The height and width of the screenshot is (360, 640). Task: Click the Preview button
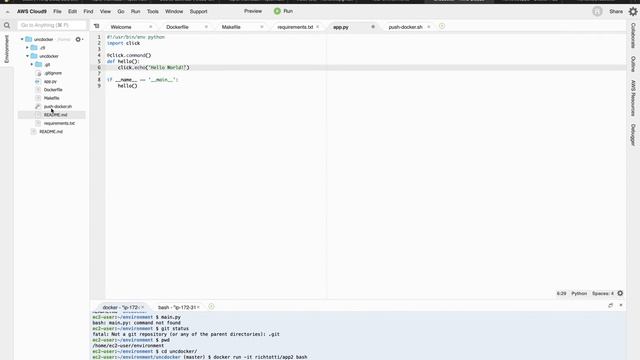[x=253, y=11]
